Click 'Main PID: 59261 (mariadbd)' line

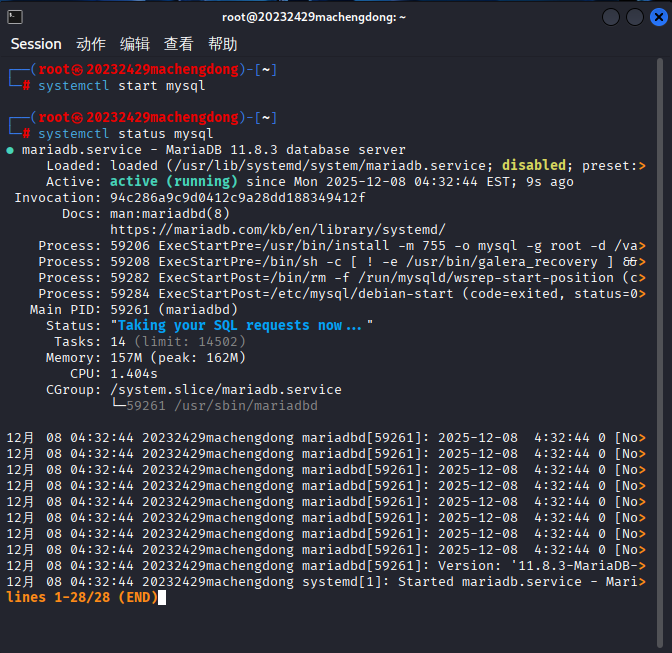pos(134,310)
